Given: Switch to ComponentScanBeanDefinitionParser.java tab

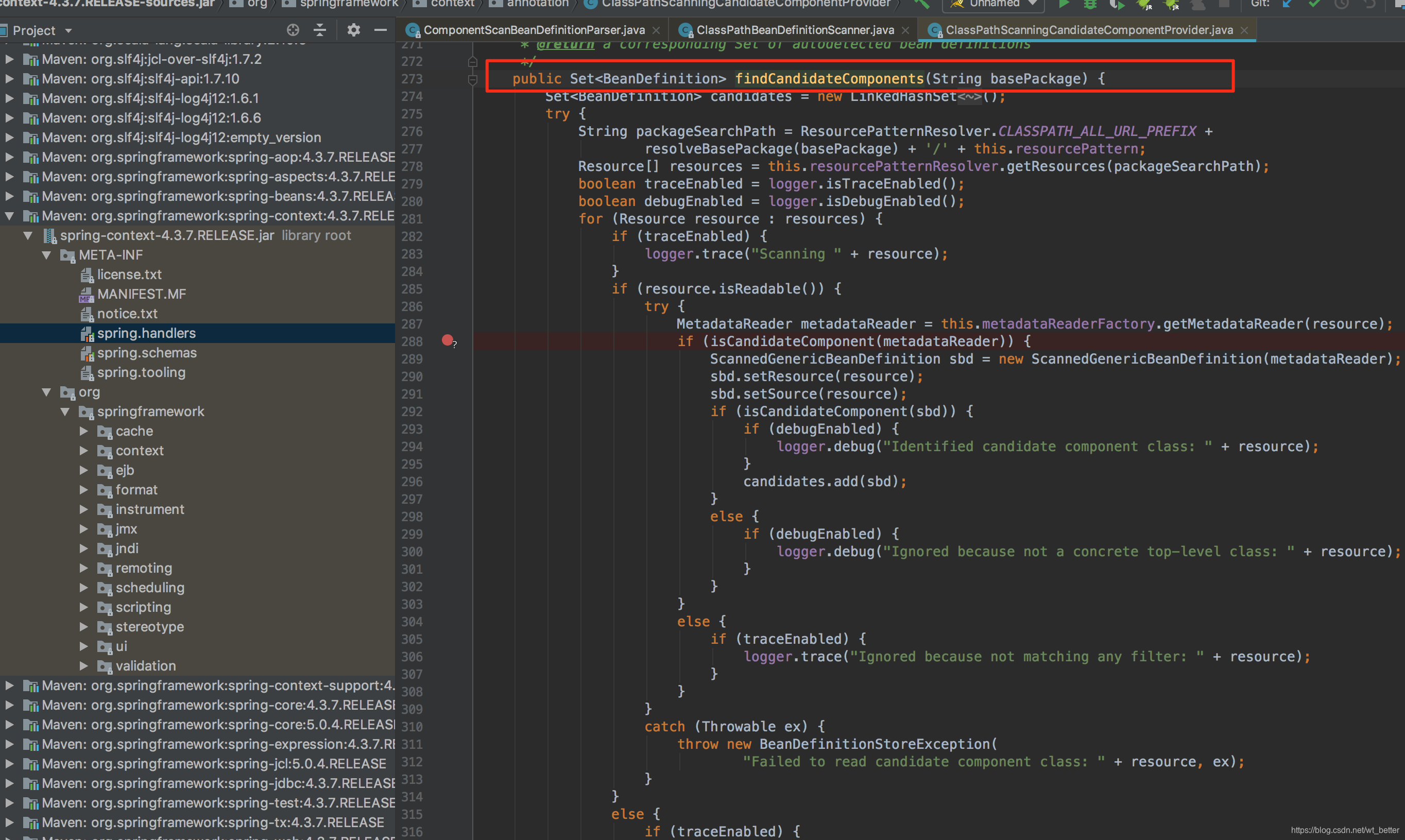Looking at the screenshot, I should (534, 30).
